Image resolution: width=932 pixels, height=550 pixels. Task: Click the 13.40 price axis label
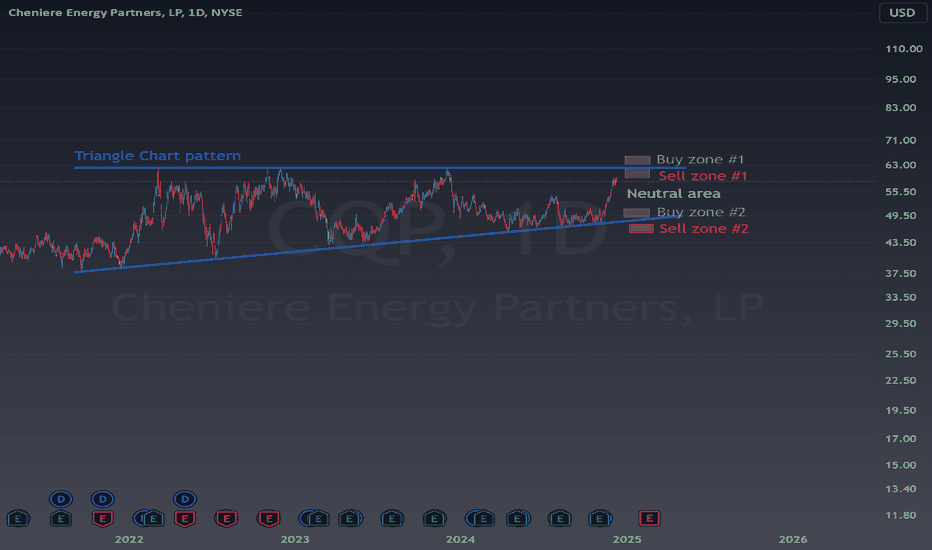click(x=900, y=489)
